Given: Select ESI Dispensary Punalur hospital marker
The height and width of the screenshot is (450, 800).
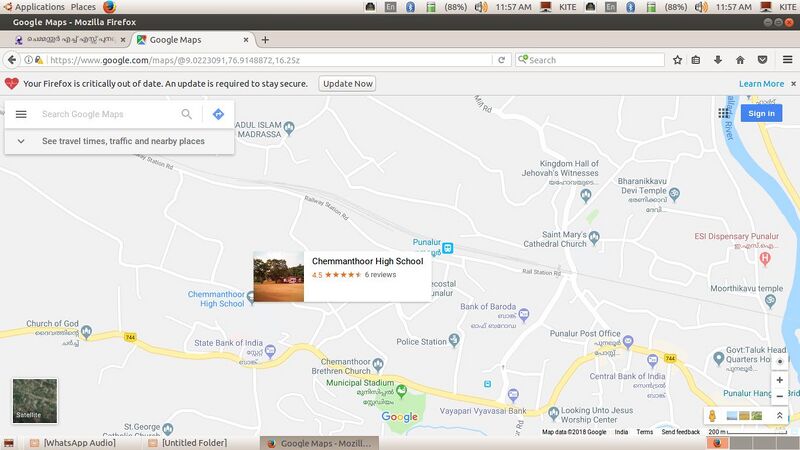Looking at the screenshot, I should click(x=765, y=259).
